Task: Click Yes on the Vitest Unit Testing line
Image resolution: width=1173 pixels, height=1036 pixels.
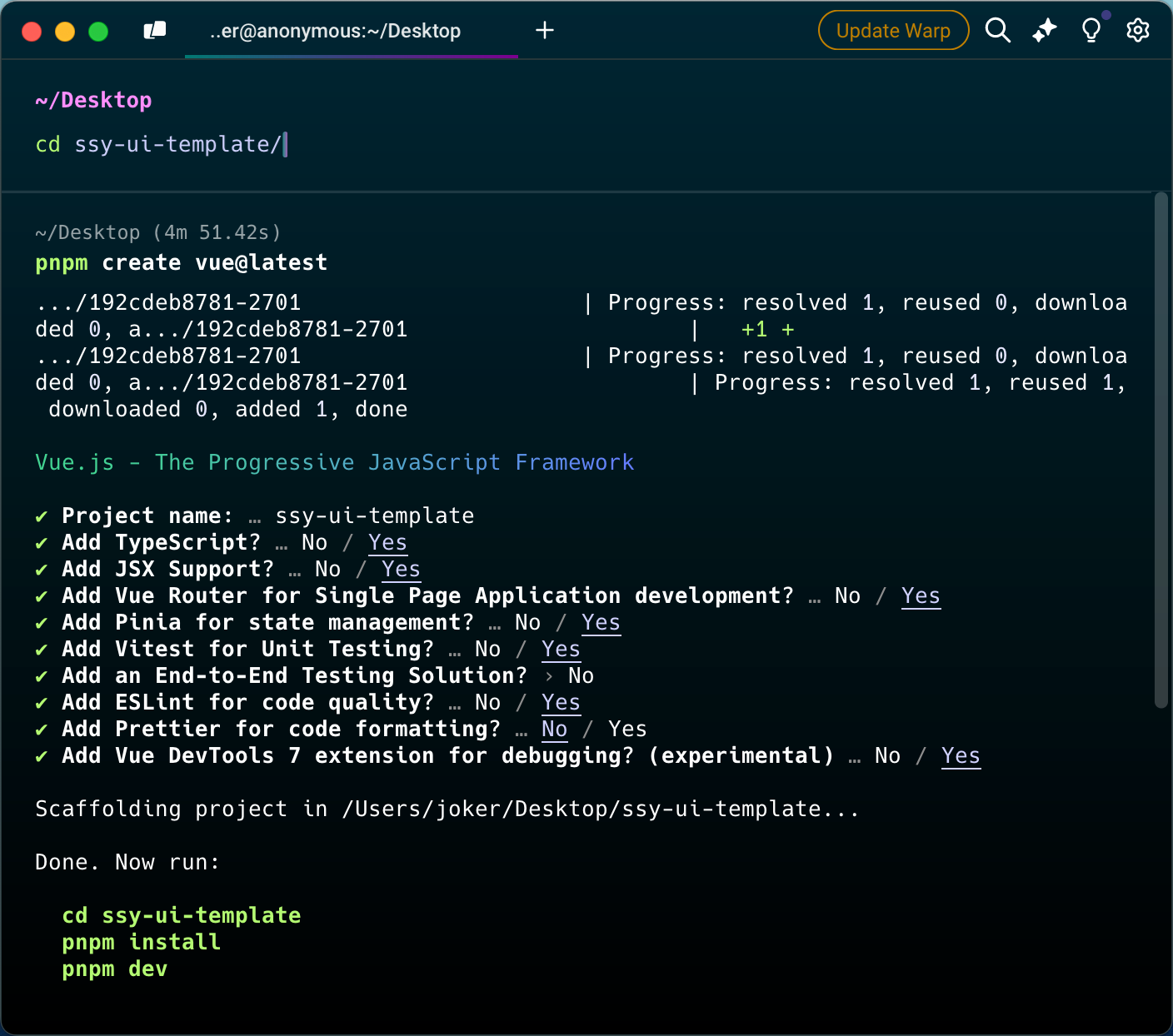Action: tap(561, 649)
